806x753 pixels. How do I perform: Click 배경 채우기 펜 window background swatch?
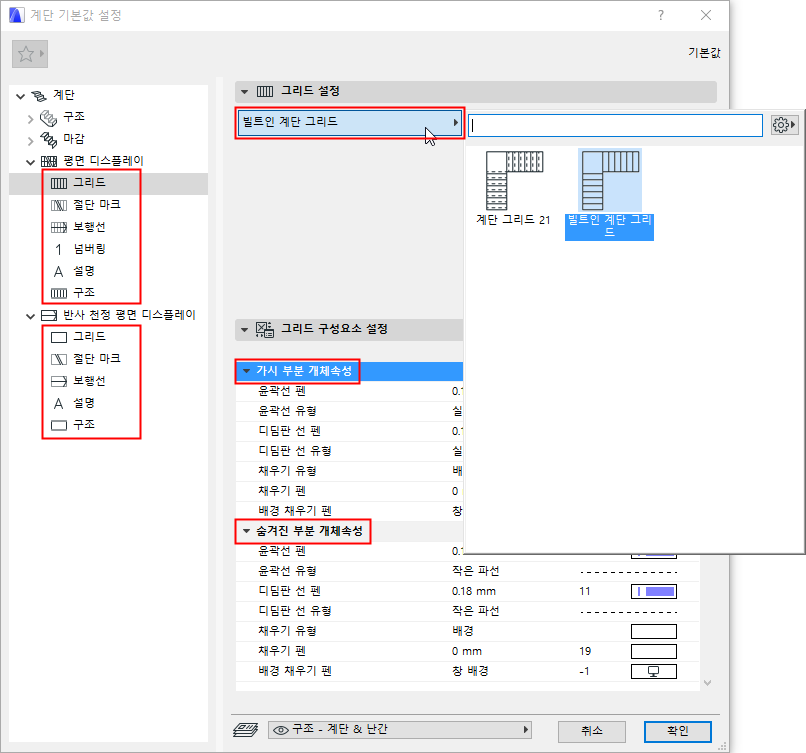(654, 671)
